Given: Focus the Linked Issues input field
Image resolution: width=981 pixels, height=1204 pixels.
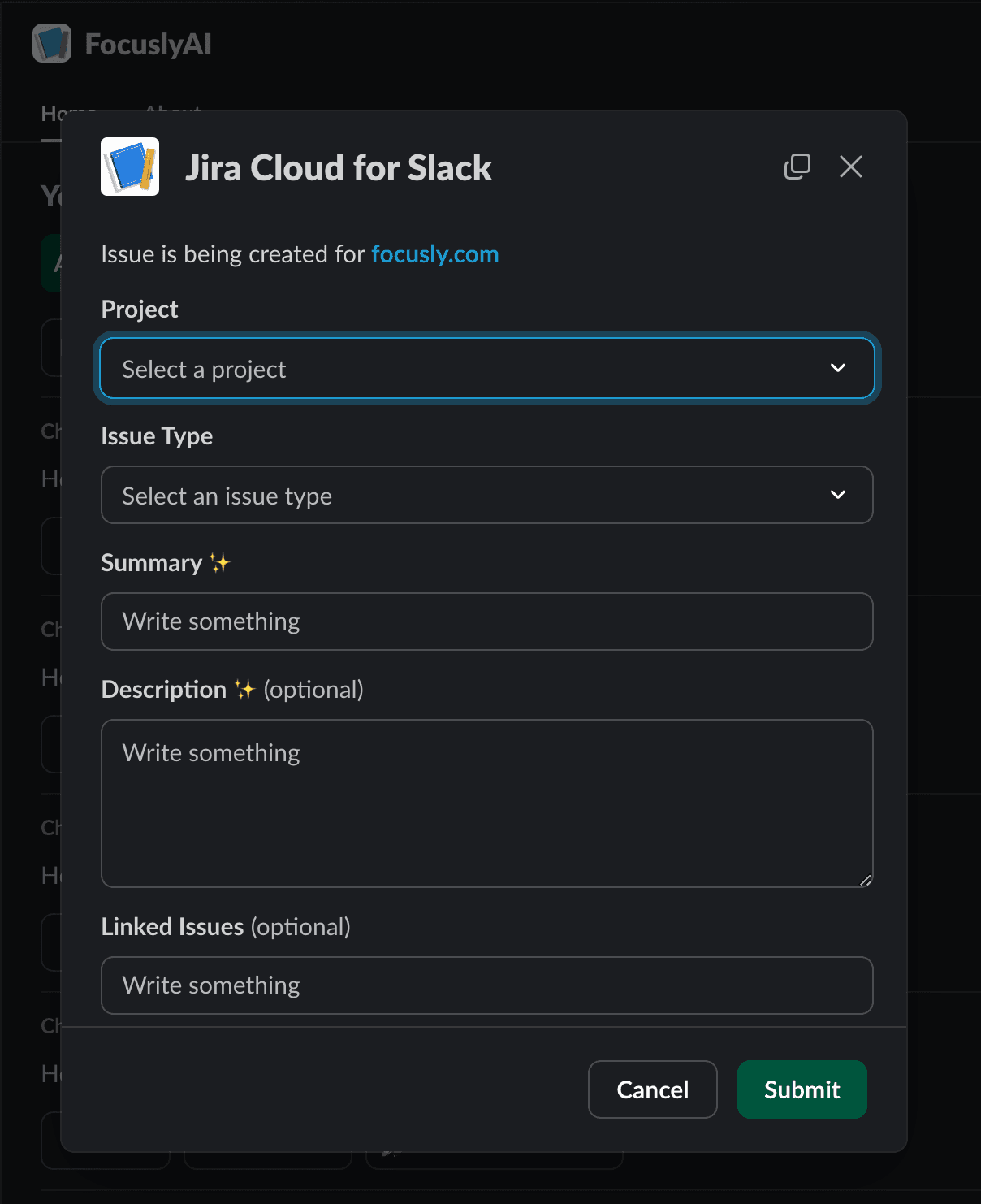Looking at the screenshot, I should point(487,985).
